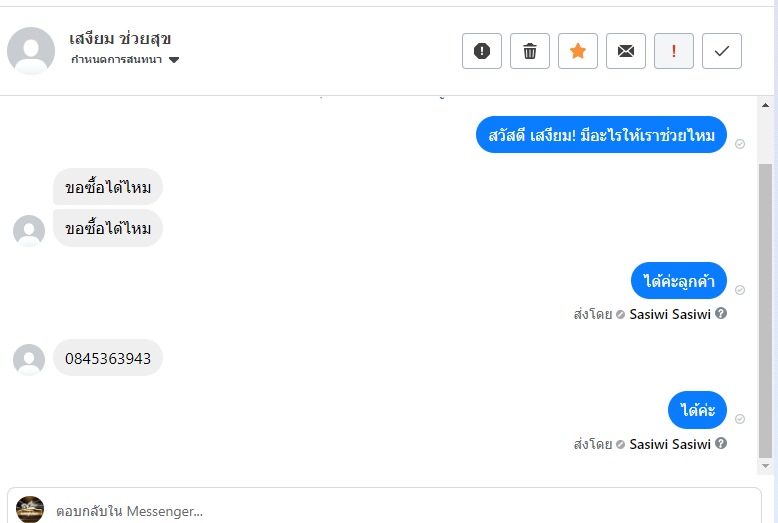The image size is (778, 523).
Task: Toggle the orange star follow-up icon
Action: 578,51
